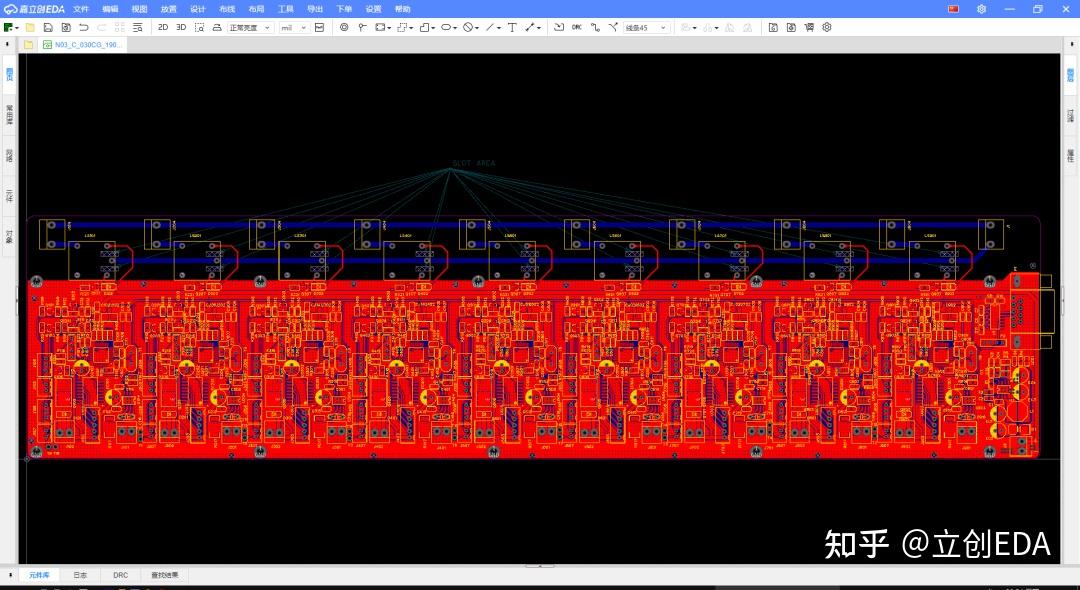Click the icon right of the mil dropdown
This screenshot has width=1080, height=590.
click(320, 28)
